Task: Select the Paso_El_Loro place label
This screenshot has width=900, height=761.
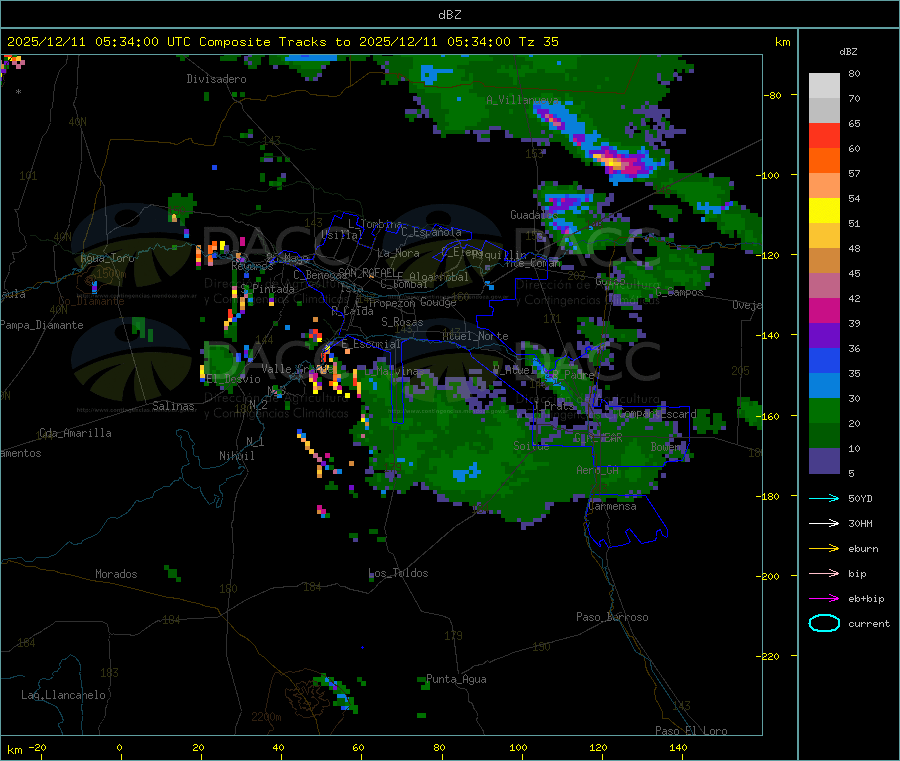Action: (x=691, y=731)
